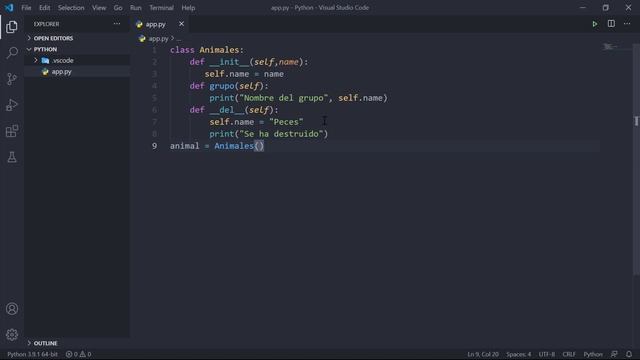640x360 pixels.
Task: Open notifications bell in status bar
Action: (629, 354)
